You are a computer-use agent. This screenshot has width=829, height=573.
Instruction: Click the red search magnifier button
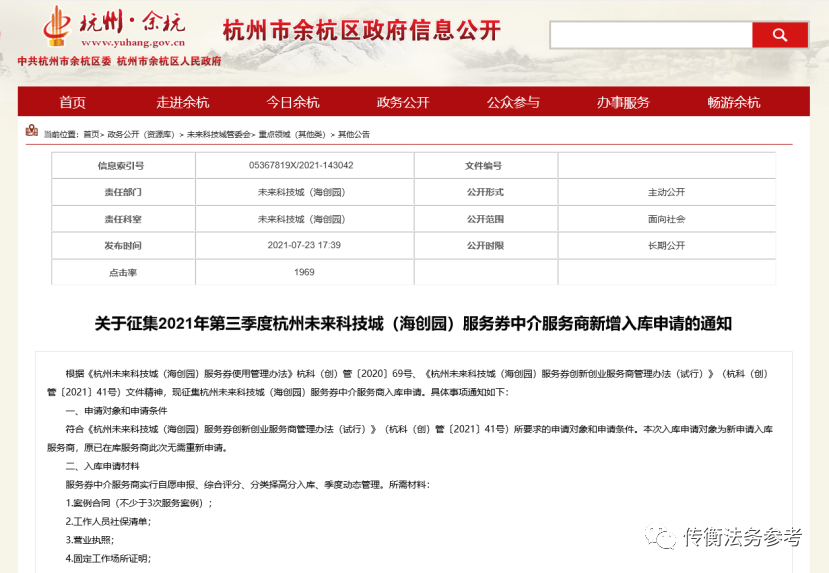coord(780,36)
